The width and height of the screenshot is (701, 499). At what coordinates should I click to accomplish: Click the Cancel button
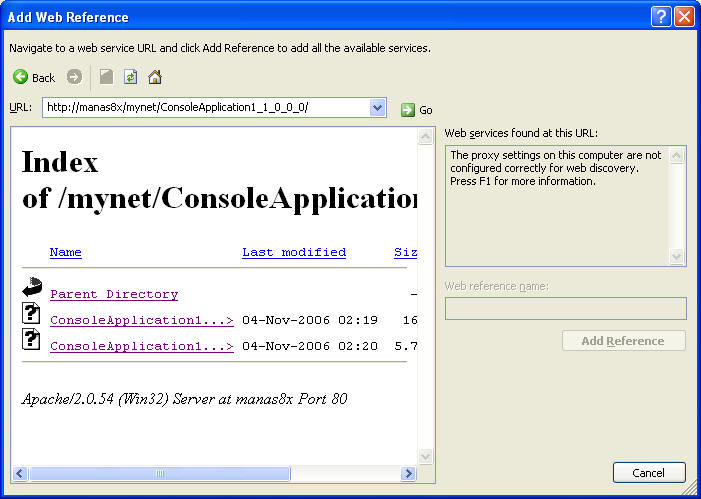pyautogui.click(x=649, y=473)
